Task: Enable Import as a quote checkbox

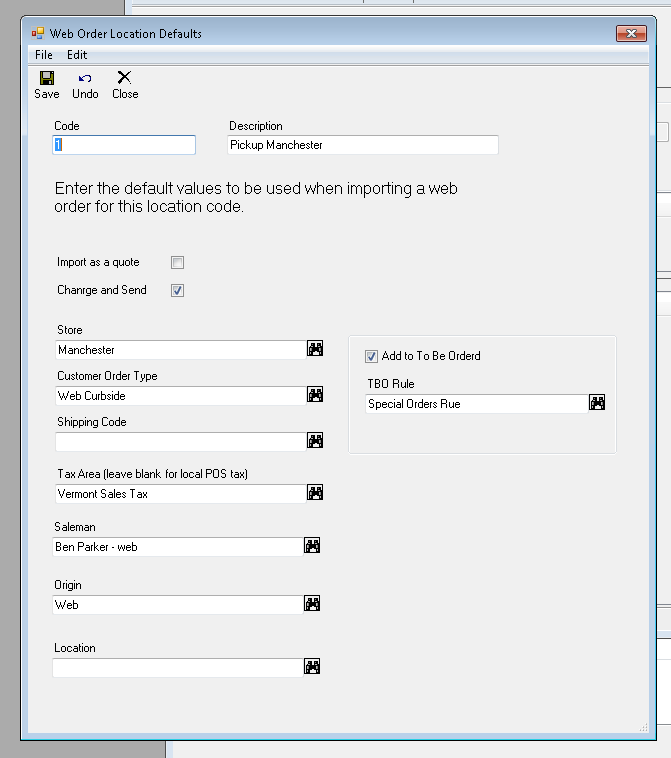Action: pyautogui.click(x=177, y=262)
